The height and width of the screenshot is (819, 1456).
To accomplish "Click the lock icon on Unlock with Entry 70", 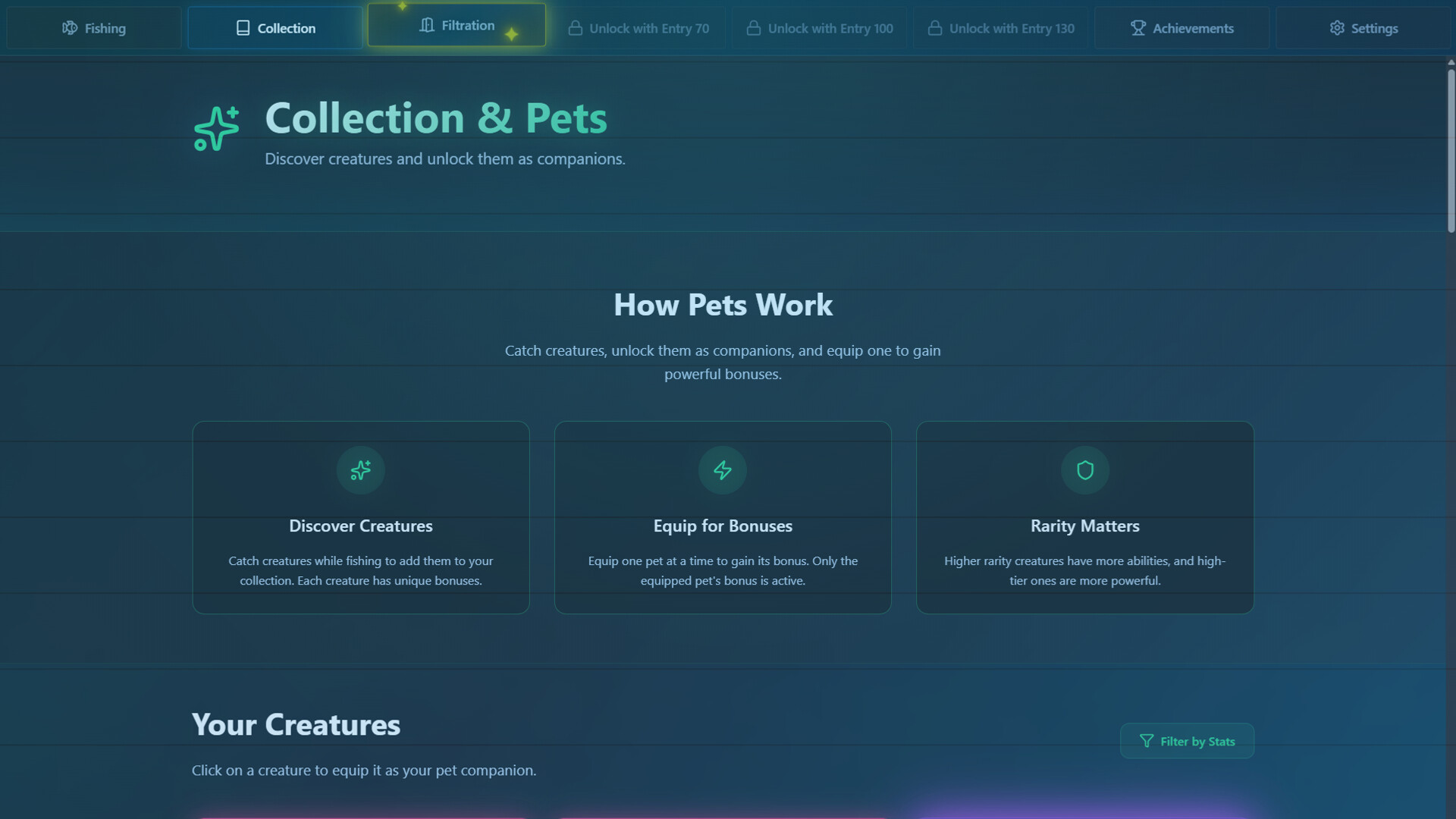I will pos(576,28).
